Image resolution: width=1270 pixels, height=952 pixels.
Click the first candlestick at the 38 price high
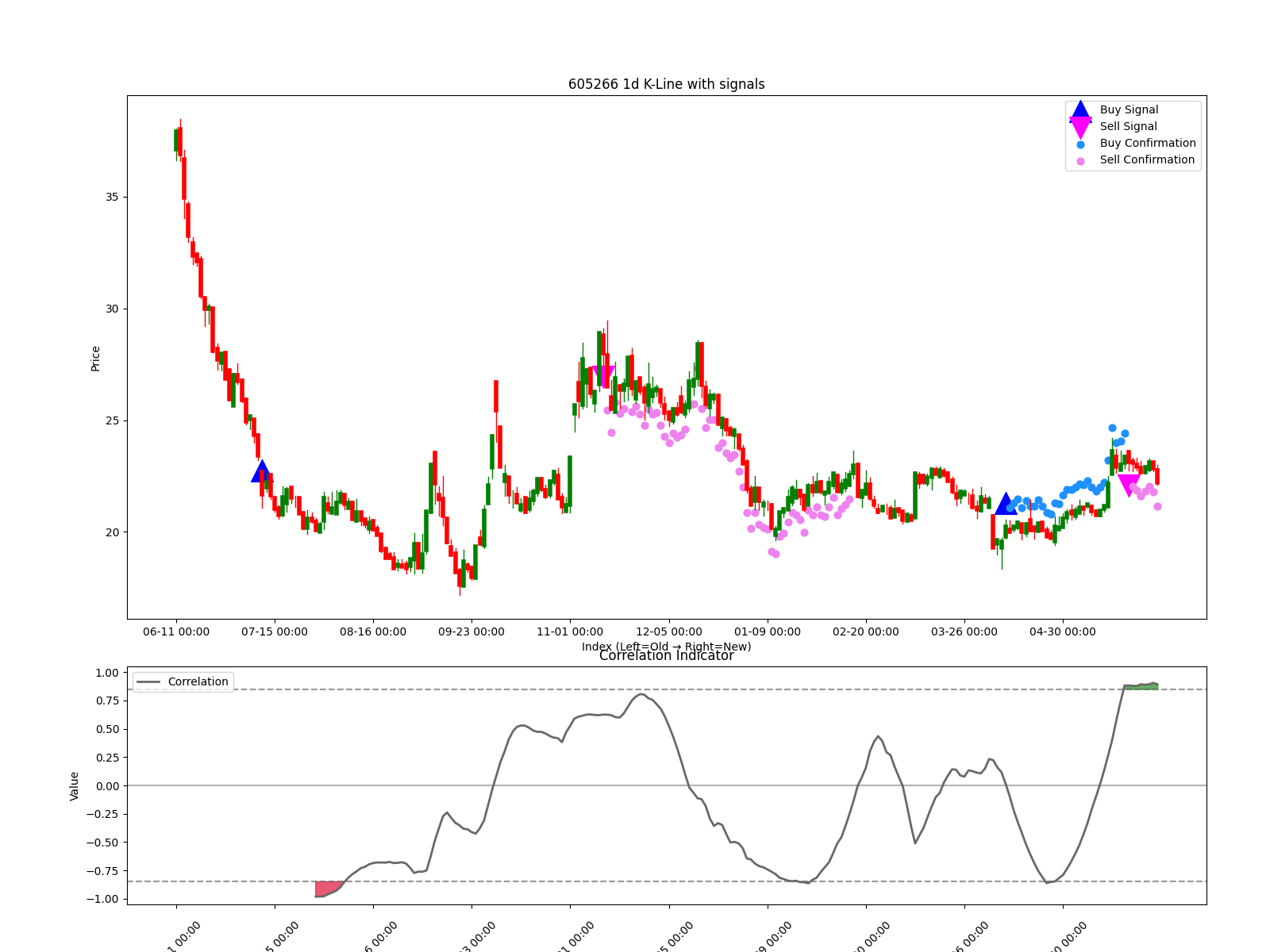(x=176, y=140)
